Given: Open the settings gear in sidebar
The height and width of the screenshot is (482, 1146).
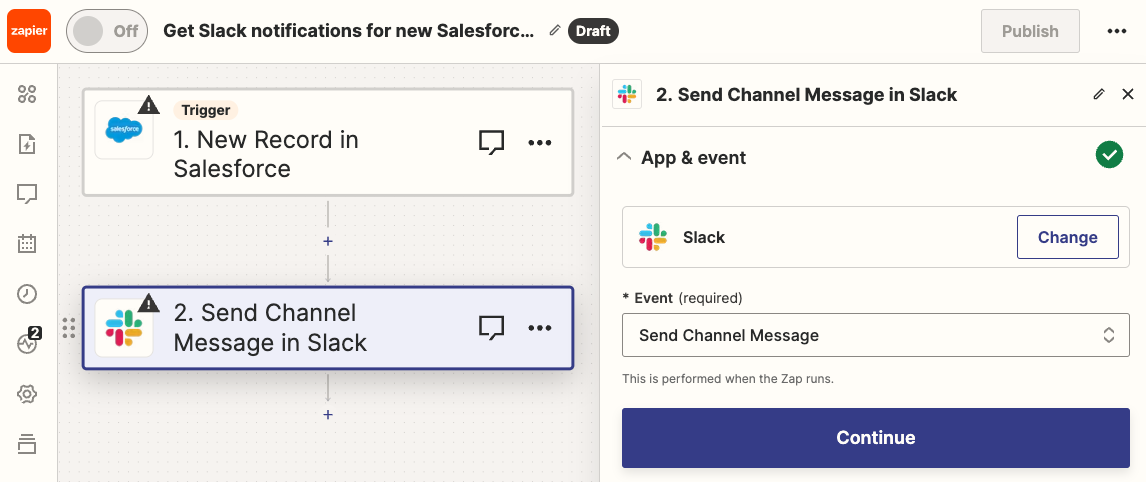Looking at the screenshot, I should click(x=27, y=394).
